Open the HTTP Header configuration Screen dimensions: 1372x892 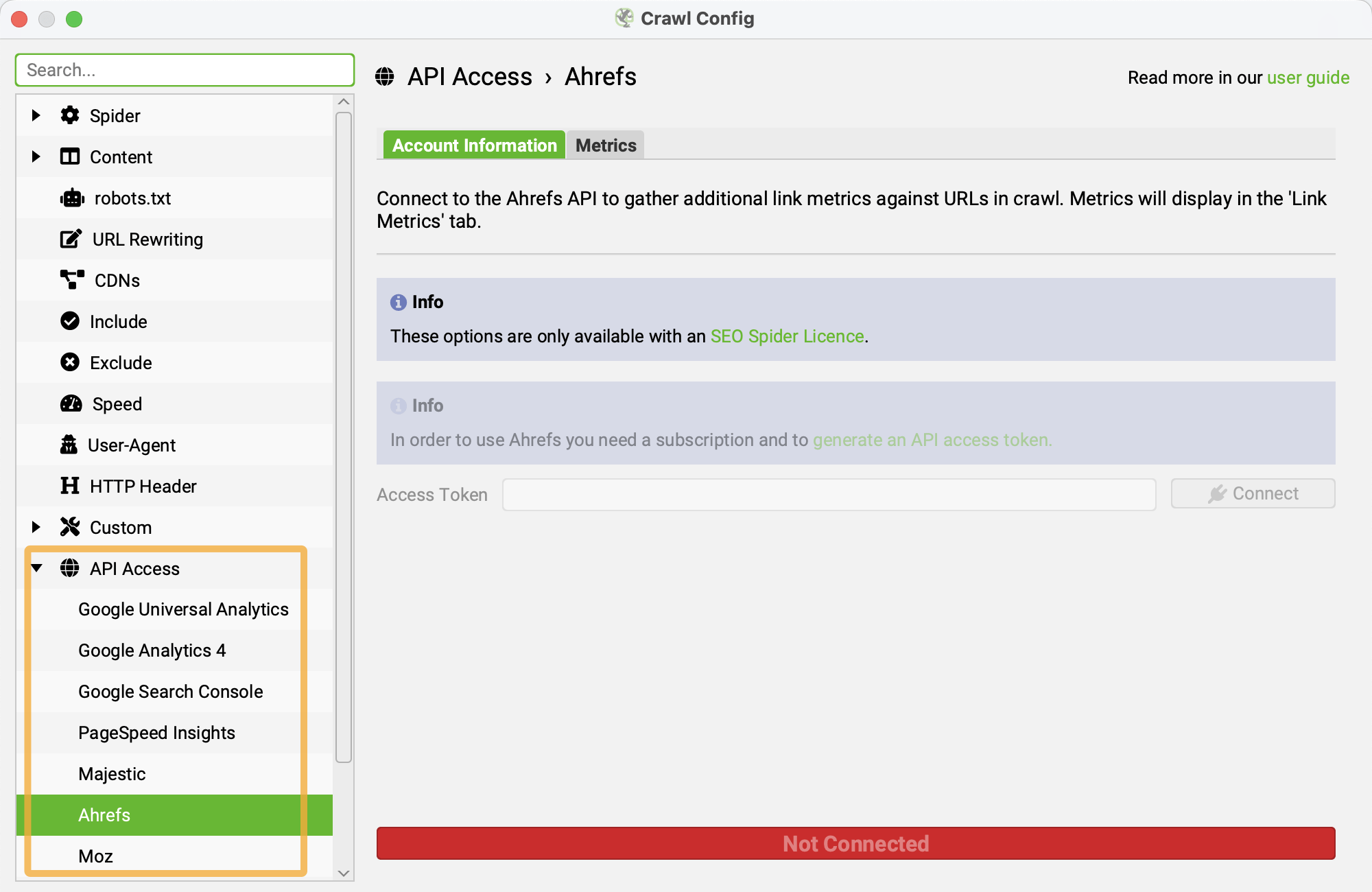(x=174, y=486)
